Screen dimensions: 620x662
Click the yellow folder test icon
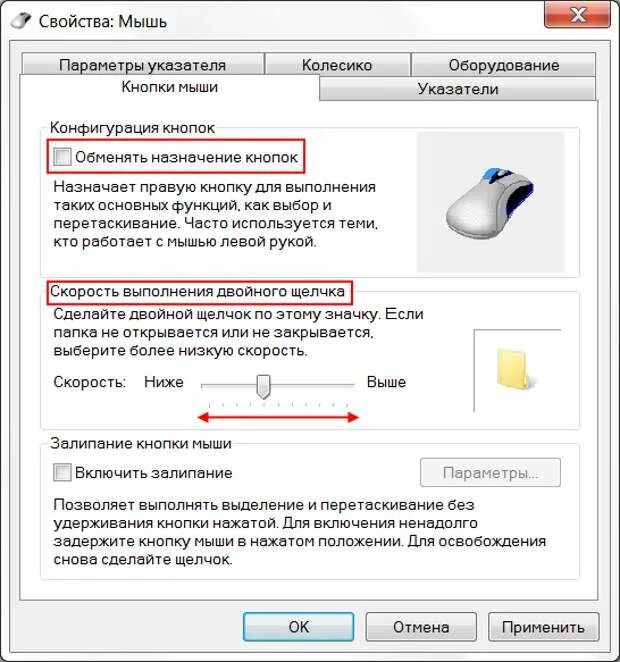pos(514,369)
